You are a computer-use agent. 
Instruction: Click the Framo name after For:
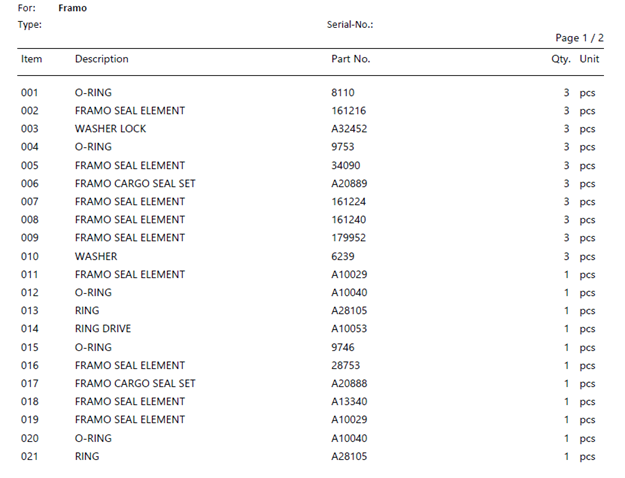72,8
